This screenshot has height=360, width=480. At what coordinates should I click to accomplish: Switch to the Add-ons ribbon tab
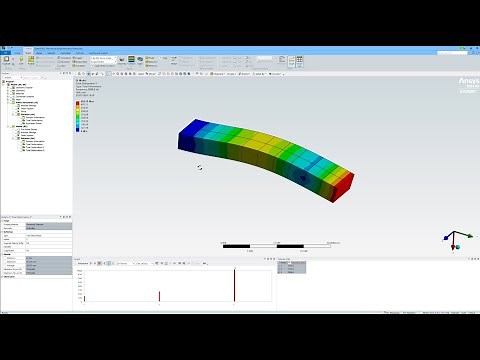[x=80, y=53]
